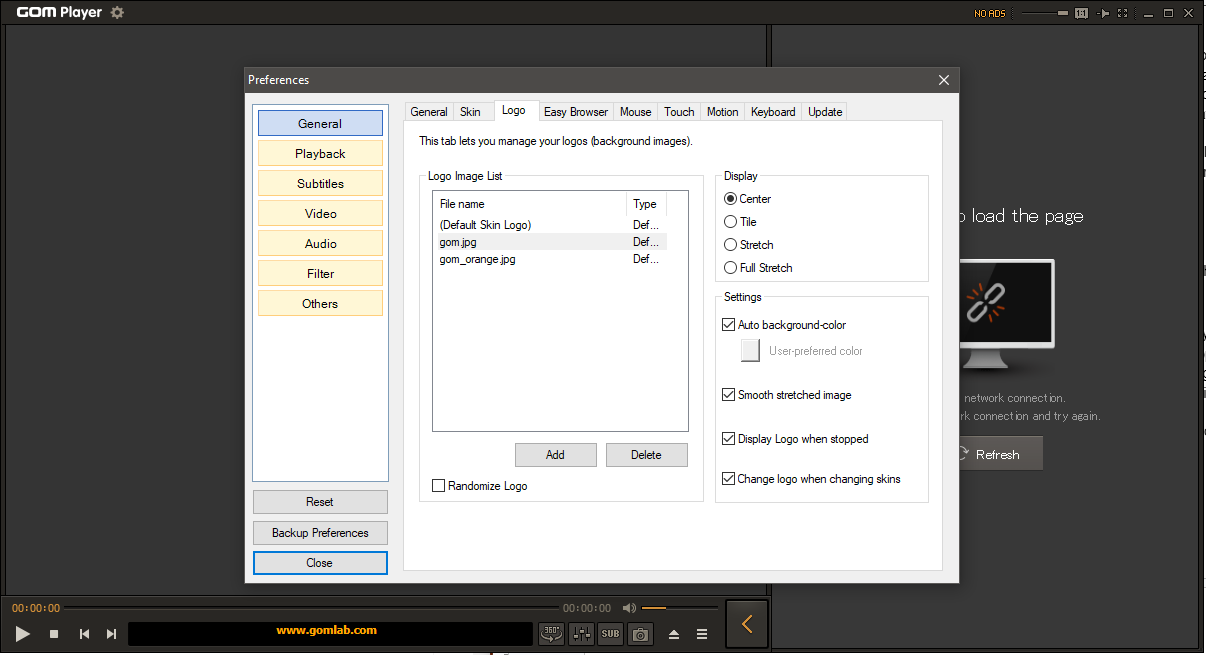Open the 360° video mode icon

click(x=551, y=633)
